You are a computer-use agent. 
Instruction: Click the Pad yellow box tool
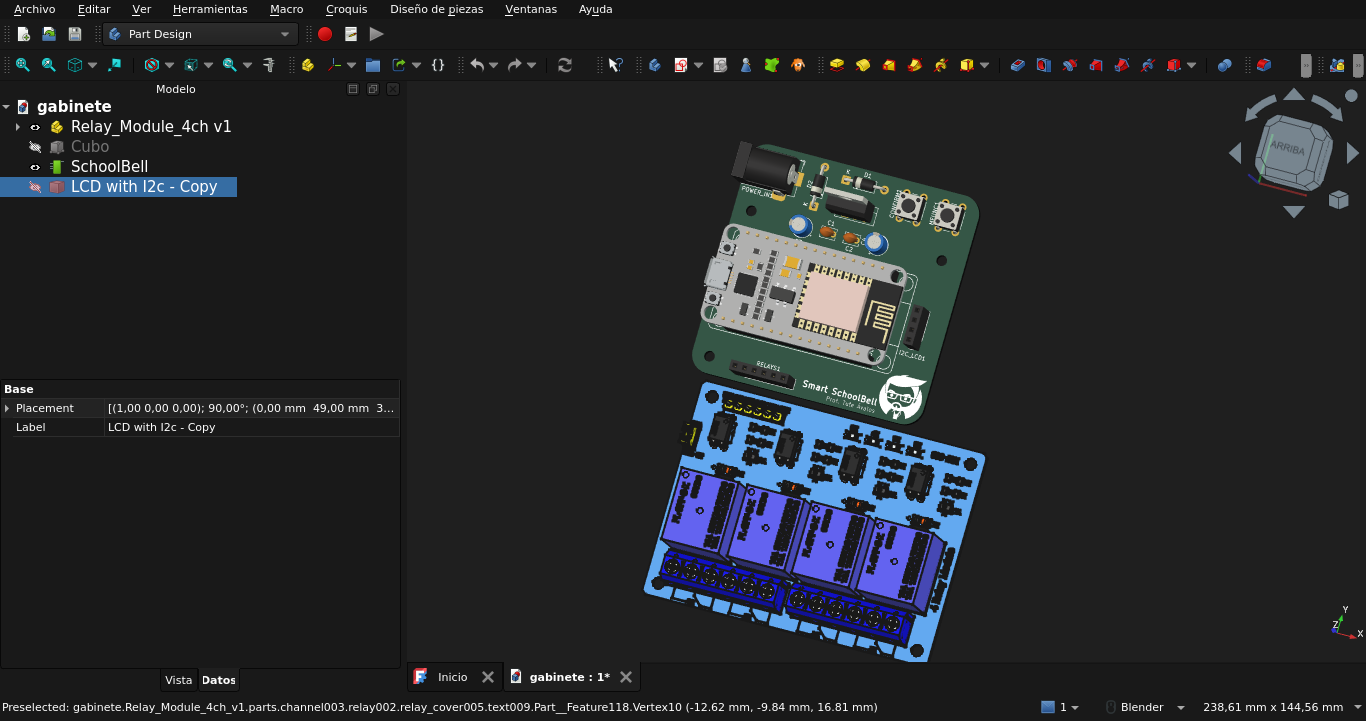pyautogui.click(x=837, y=65)
